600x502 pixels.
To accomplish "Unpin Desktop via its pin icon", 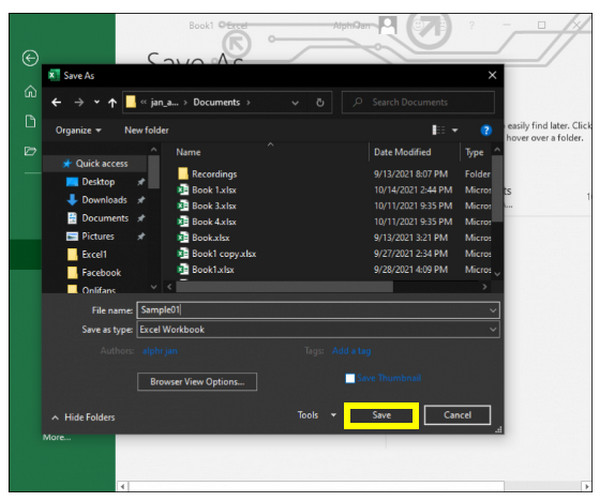I will pos(141,182).
